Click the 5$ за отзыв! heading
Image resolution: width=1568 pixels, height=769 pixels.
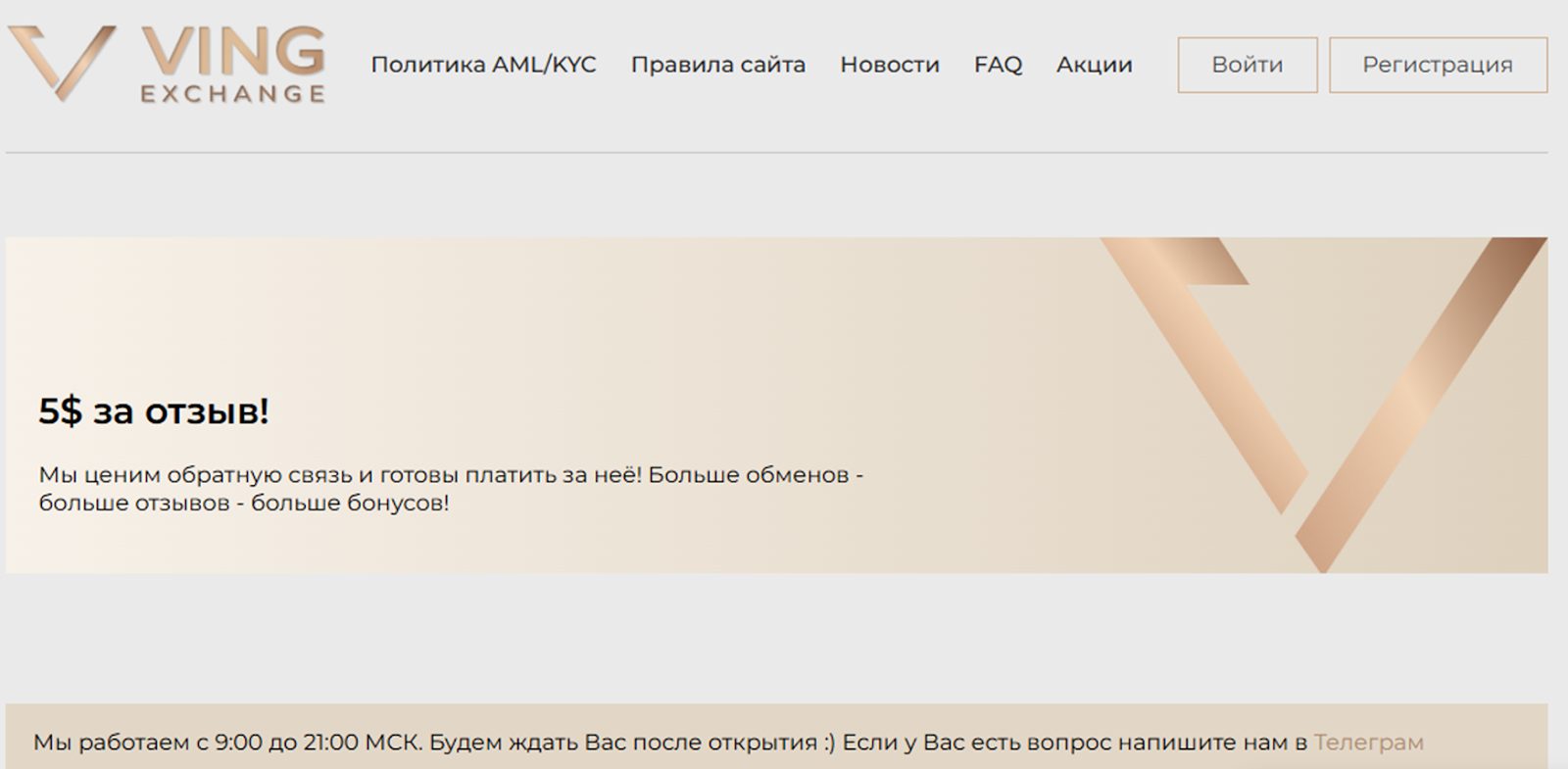(153, 410)
